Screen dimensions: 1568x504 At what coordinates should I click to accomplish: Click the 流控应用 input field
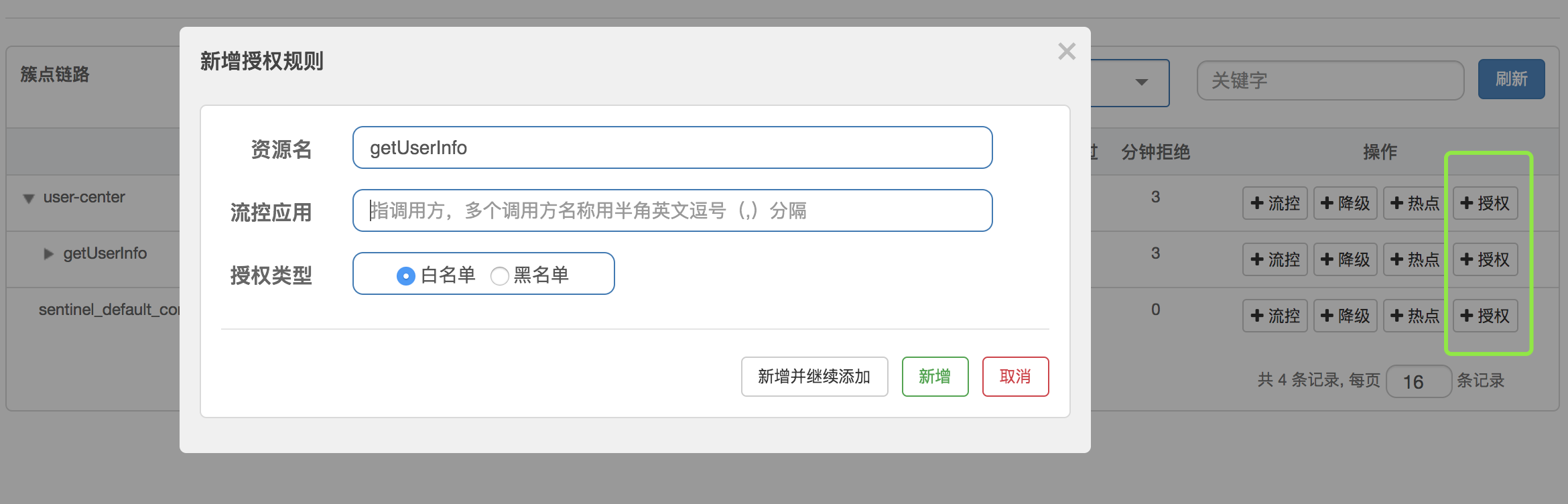click(x=672, y=210)
